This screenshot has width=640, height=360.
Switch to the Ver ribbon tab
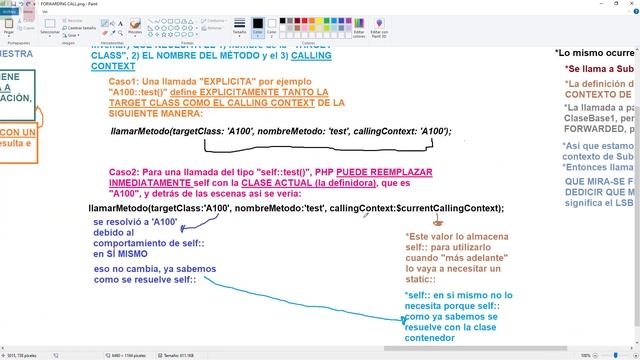[45, 11]
